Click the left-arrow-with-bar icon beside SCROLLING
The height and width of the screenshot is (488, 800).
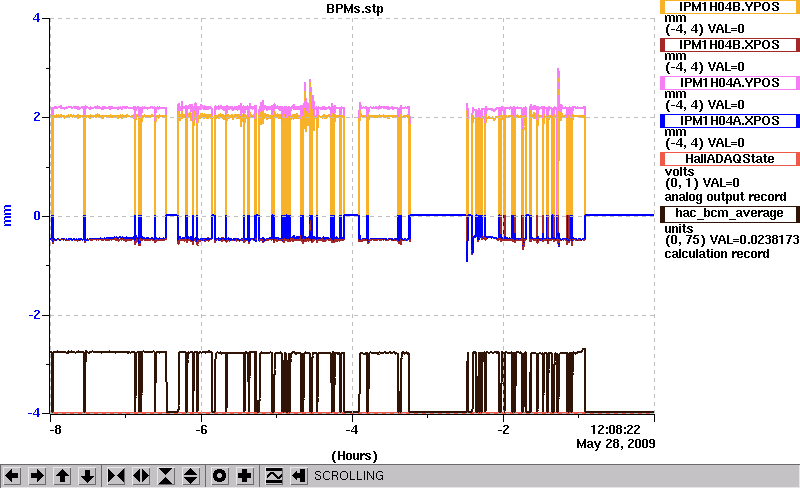(x=299, y=476)
